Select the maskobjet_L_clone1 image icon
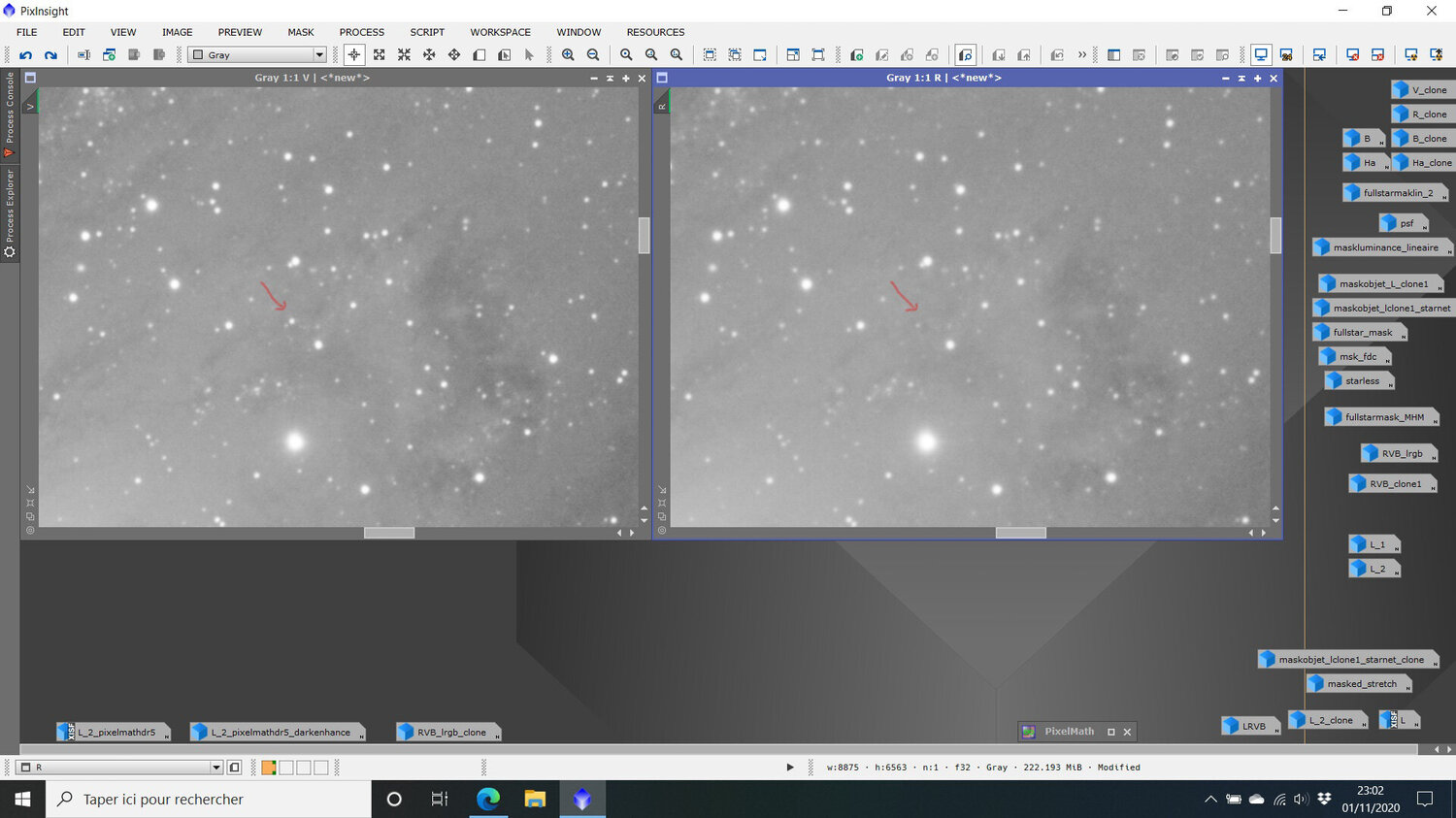This screenshot has height=818, width=1456. 1380,284
